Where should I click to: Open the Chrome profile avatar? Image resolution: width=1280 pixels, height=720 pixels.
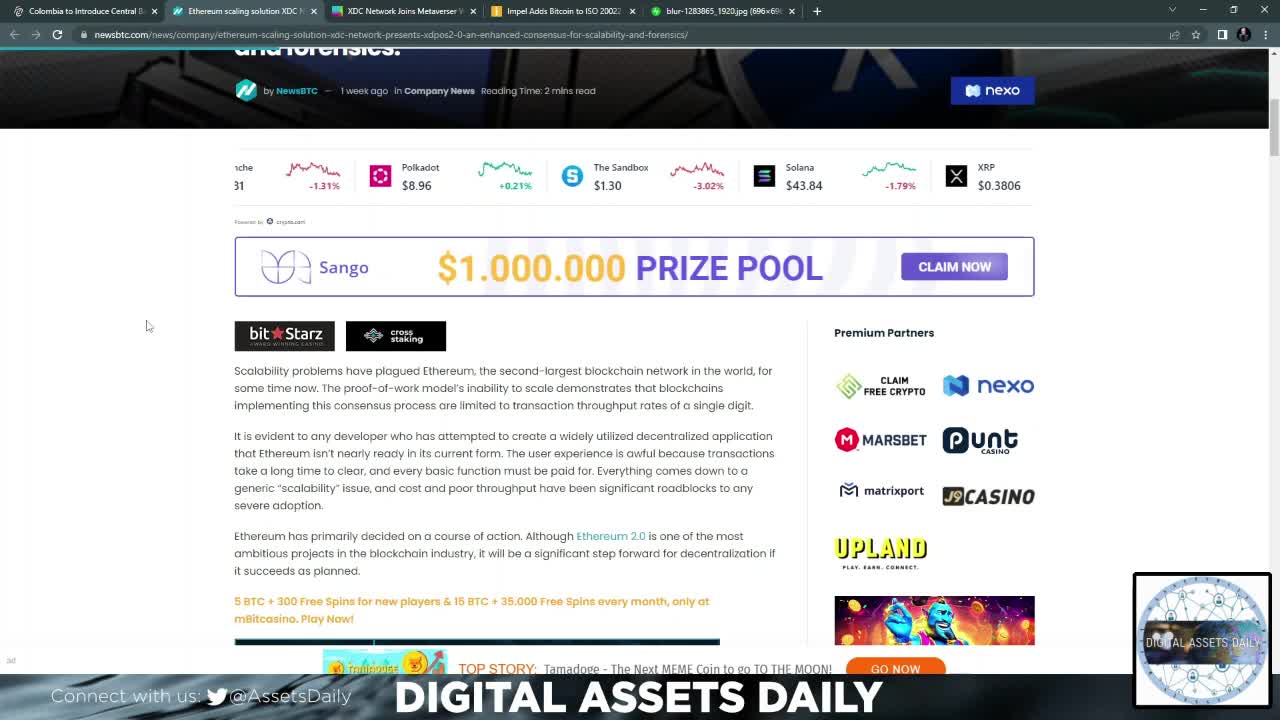coord(1243,34)
